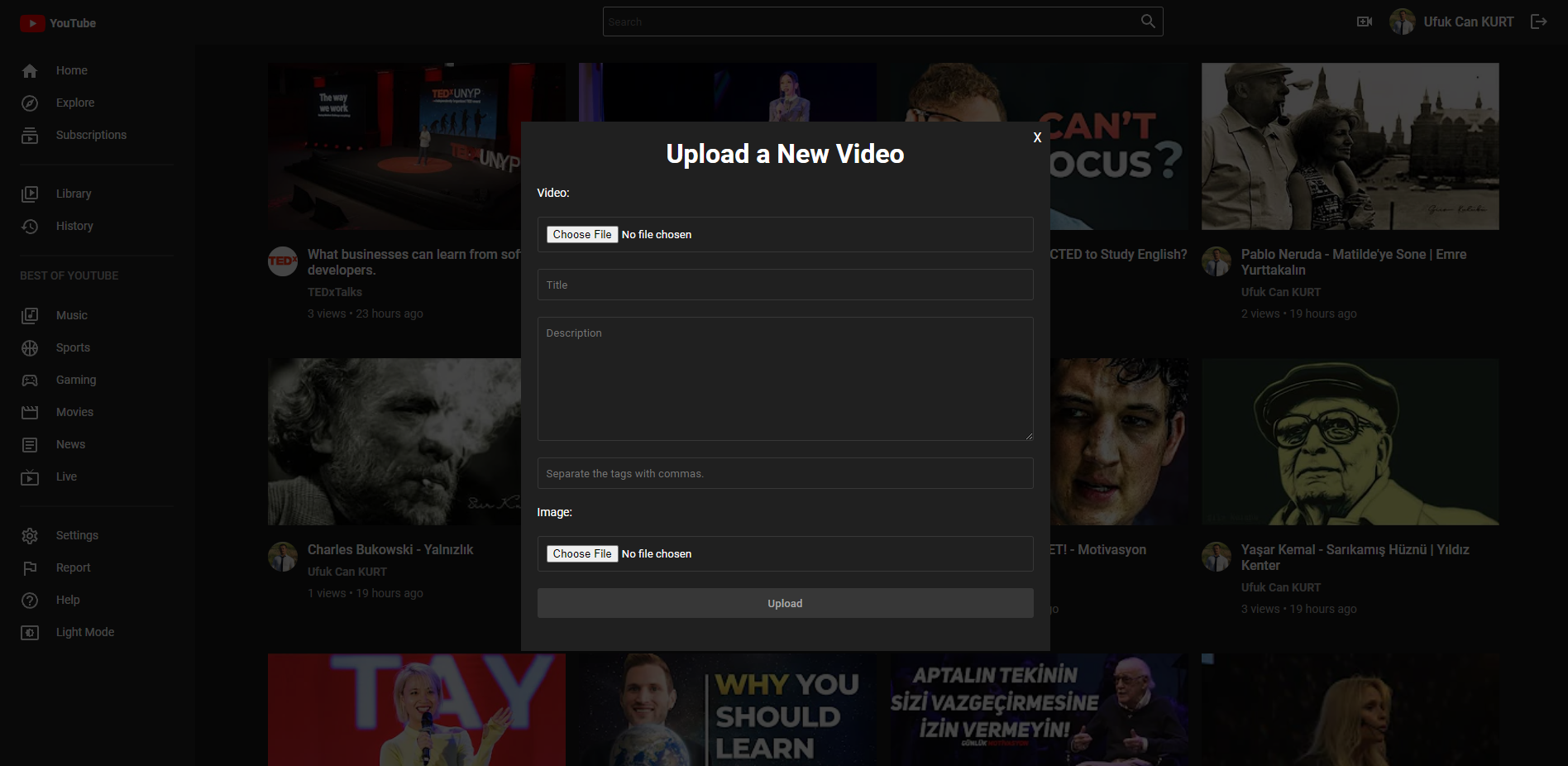Click the TEDxTalks channel avatar

click(283, 261)
